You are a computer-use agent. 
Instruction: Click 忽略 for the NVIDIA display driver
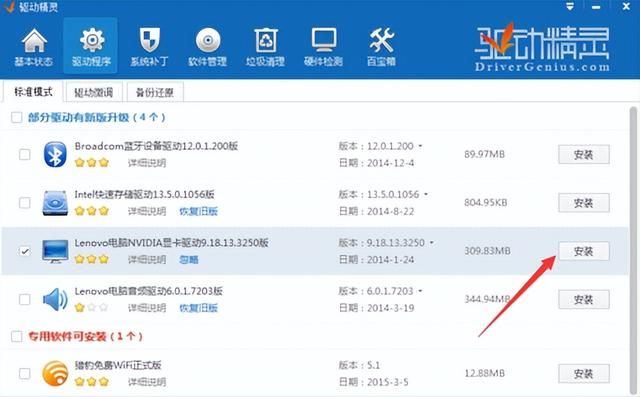coord(189,259)
